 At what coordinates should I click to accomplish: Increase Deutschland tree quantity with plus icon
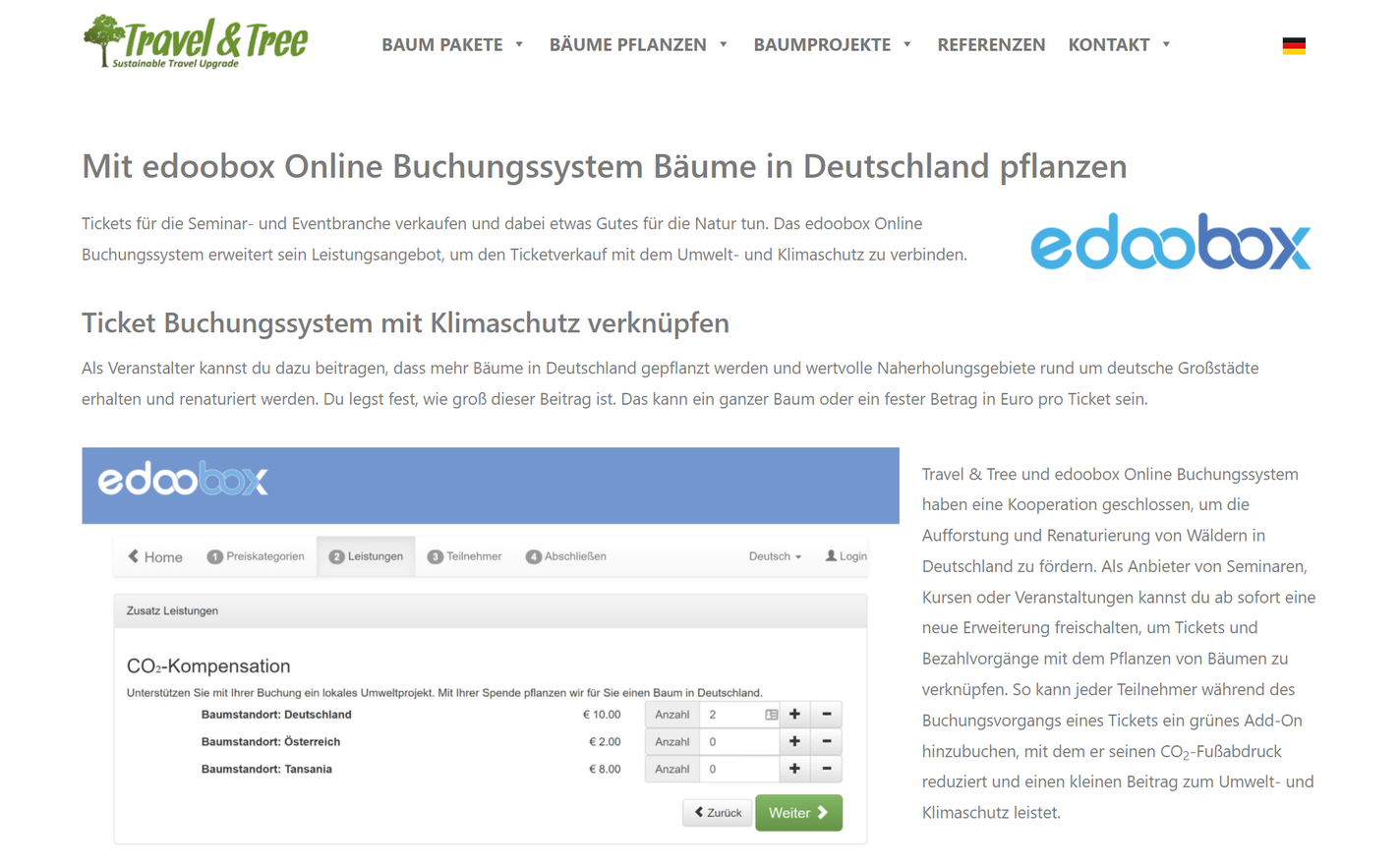[x=794, y=715]
